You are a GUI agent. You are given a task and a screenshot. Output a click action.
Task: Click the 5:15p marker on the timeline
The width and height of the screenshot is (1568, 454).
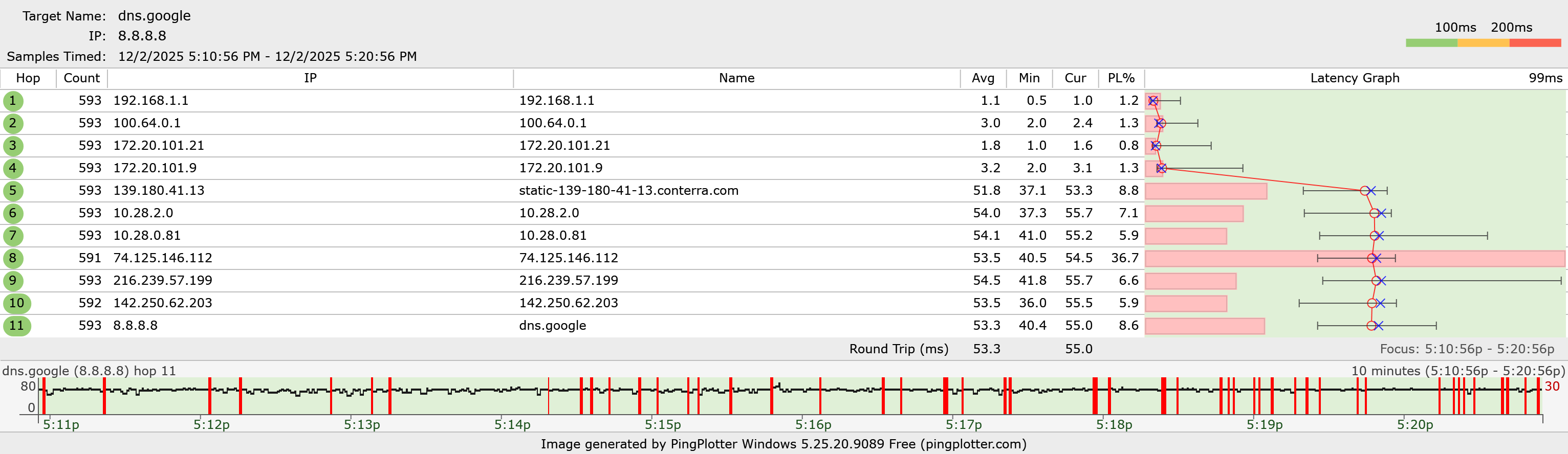[x=662, y=425]
